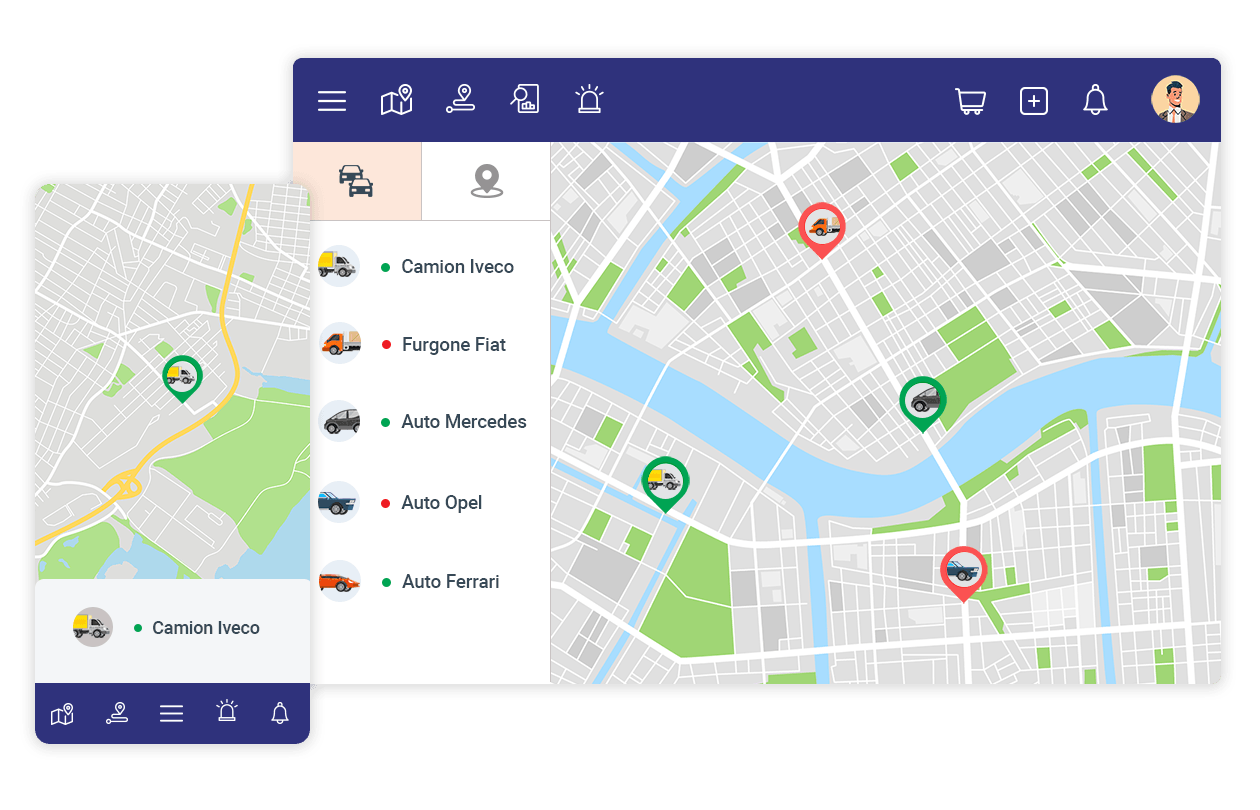Image resolution: width=1260 pixels, height=810 pixels.
Task: Select Auto Opel from the vehicle list
Action: [440, 502]
